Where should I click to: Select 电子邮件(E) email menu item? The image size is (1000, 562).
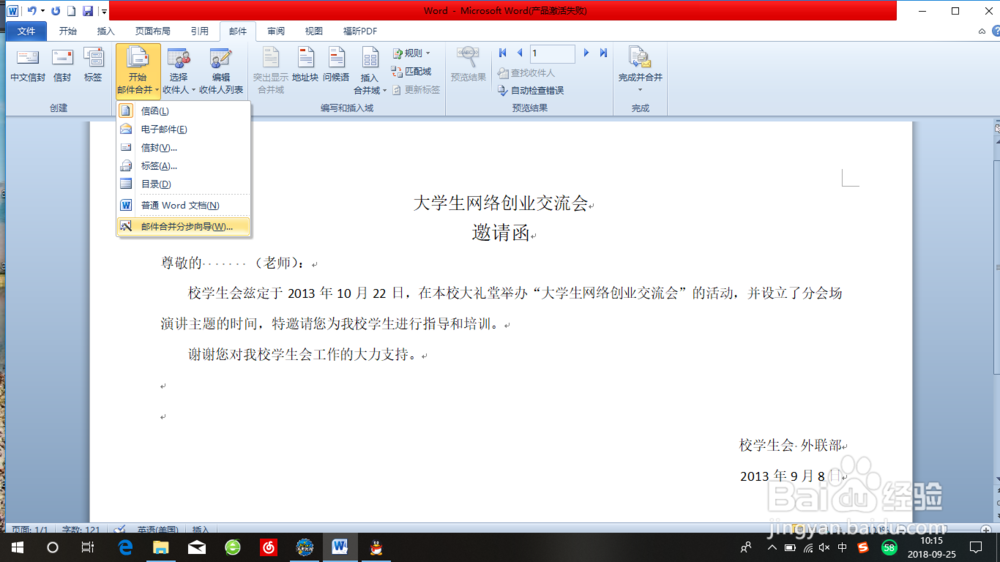coord(184,129)
